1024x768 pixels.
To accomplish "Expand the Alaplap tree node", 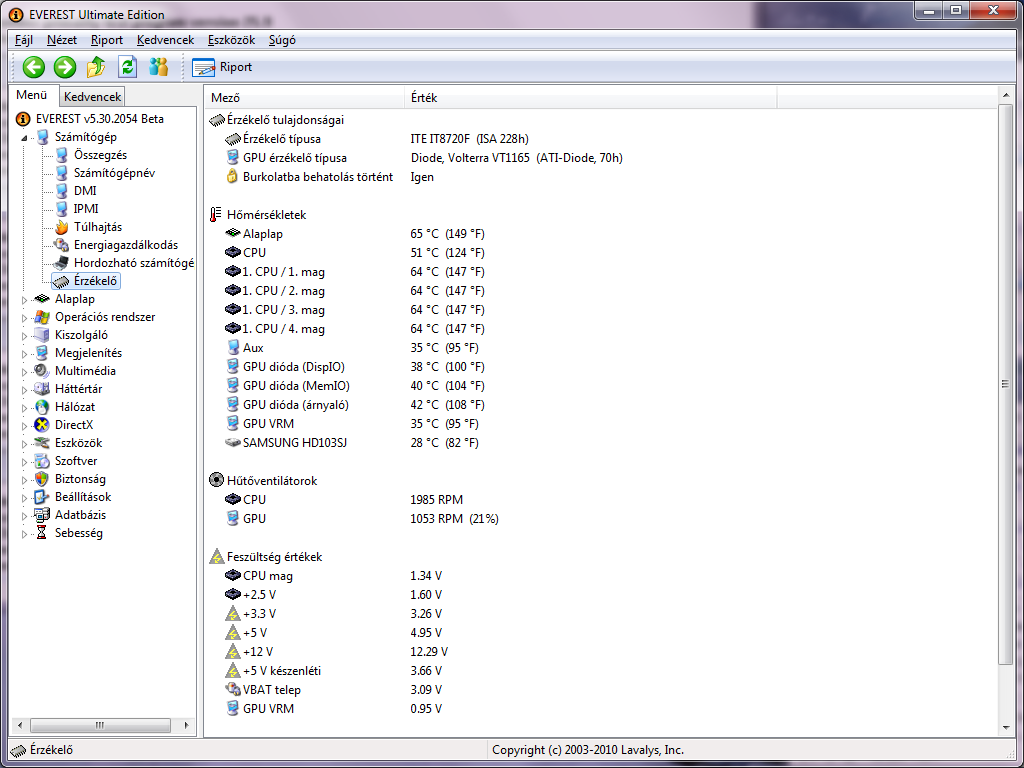I will [x=25, y=300].
